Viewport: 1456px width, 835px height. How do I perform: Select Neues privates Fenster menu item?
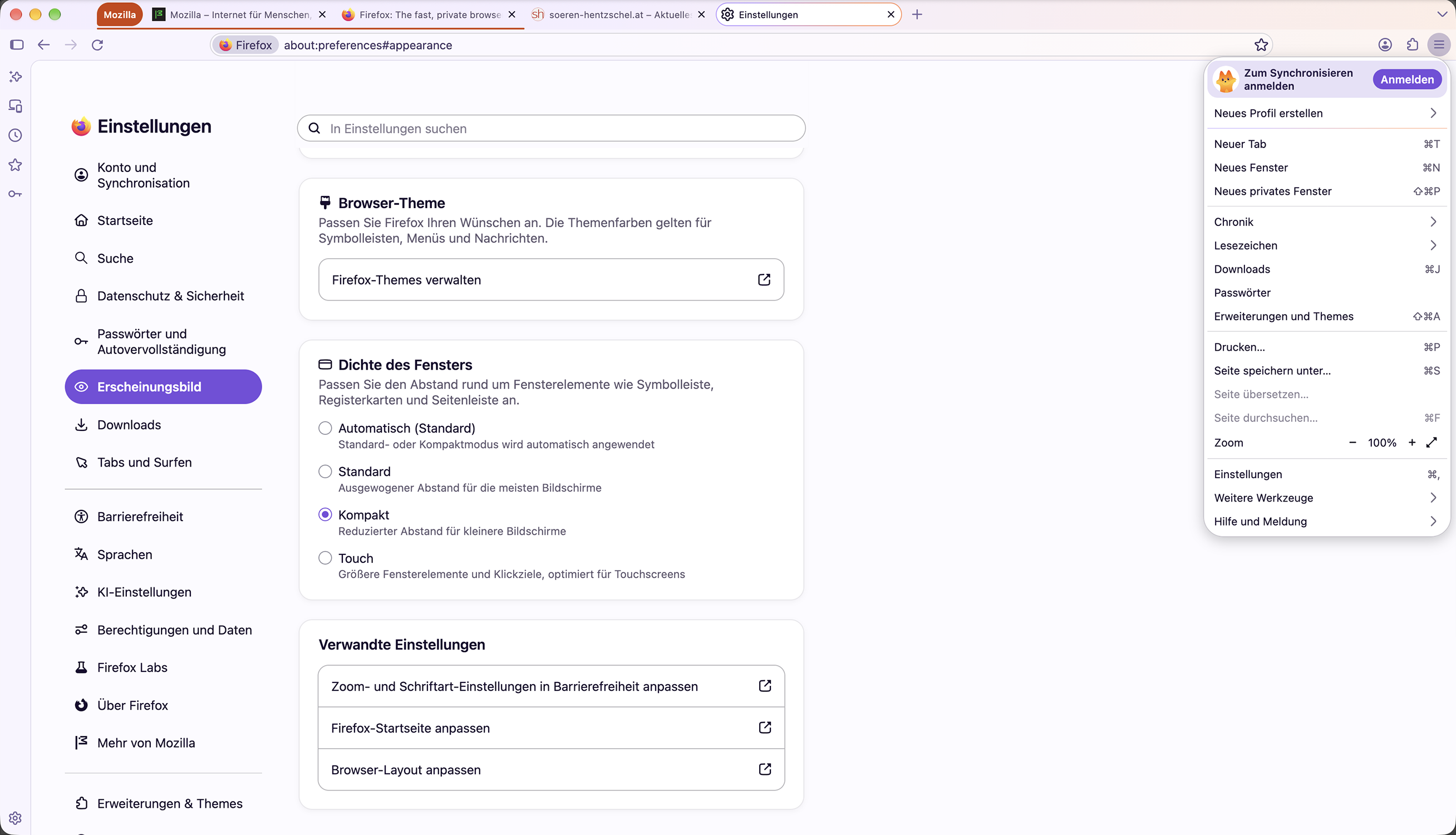point(1326,191)
